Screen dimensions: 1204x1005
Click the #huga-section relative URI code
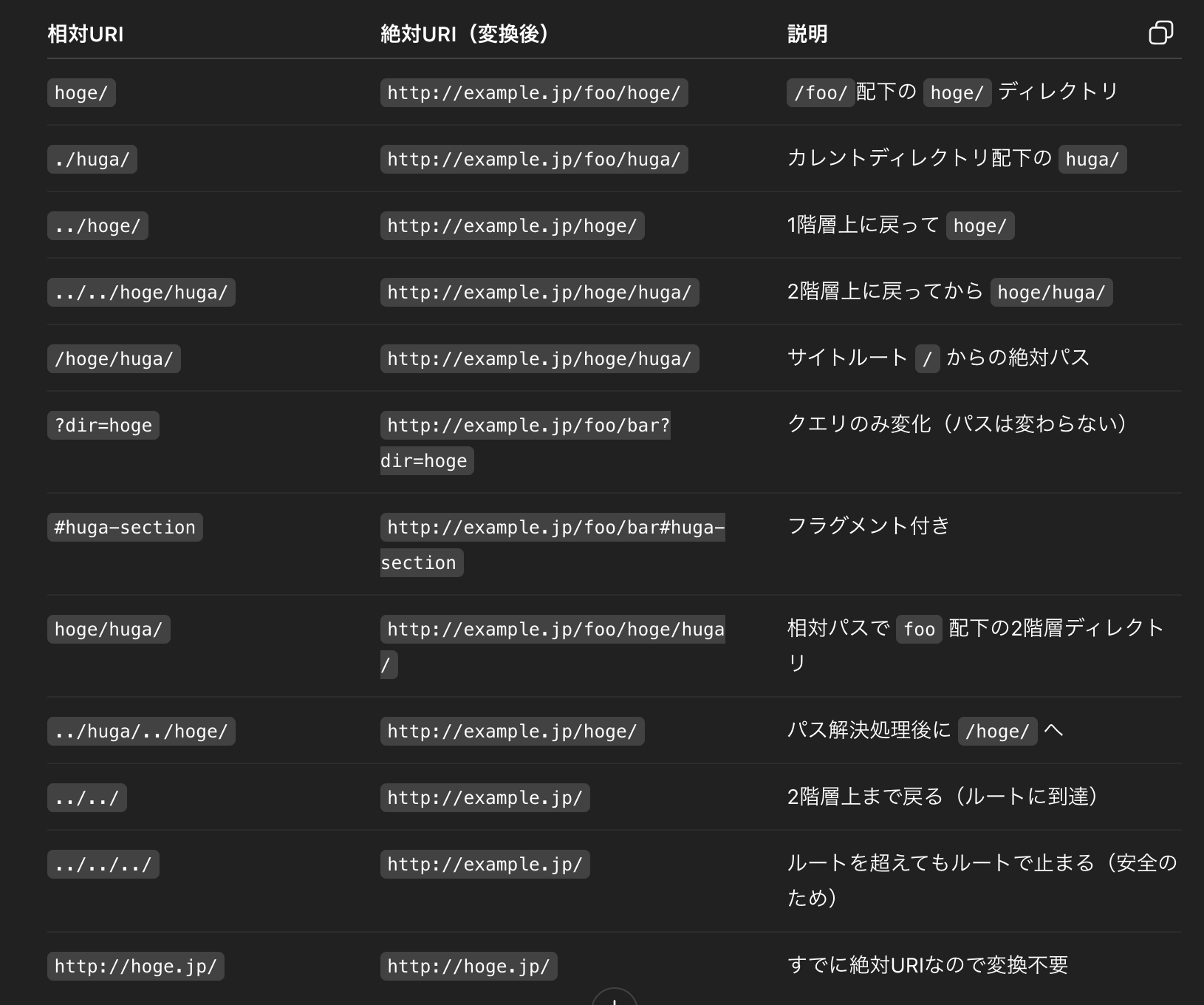[x=125, y=528]
